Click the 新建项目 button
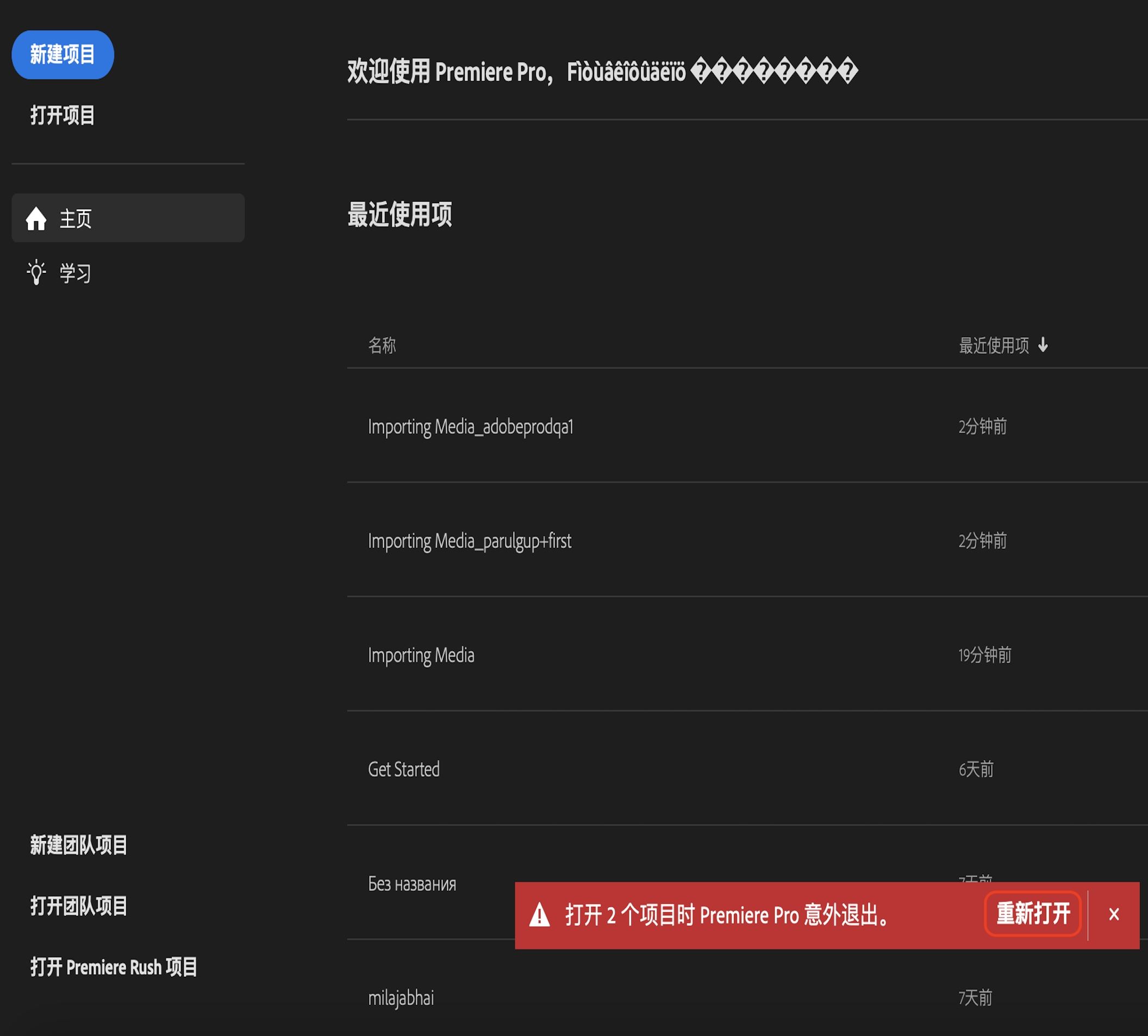Viewport: 1148px width, 1036px height. point(63,55)
